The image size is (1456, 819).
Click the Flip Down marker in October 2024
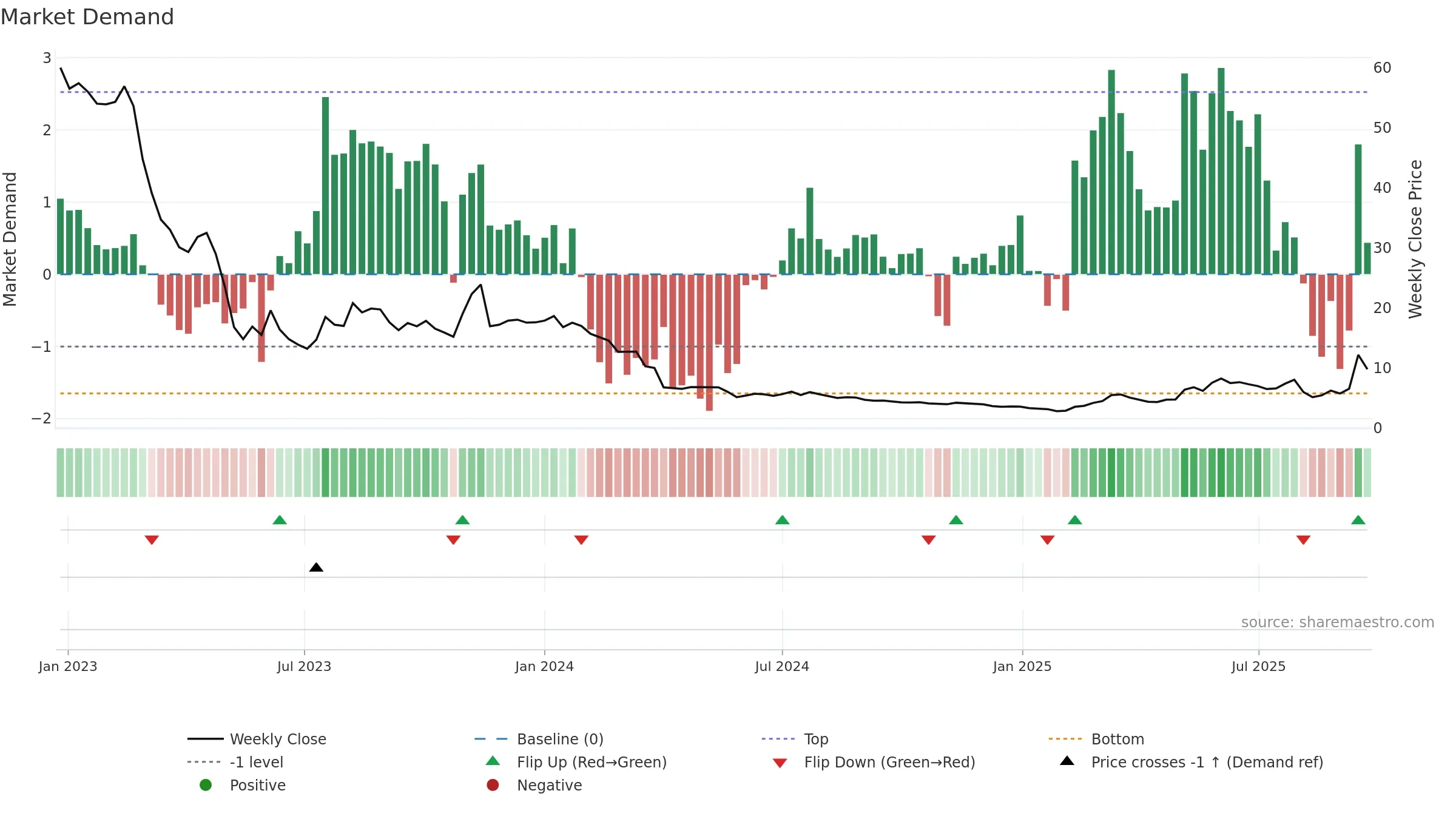click(x=929, y=540)
